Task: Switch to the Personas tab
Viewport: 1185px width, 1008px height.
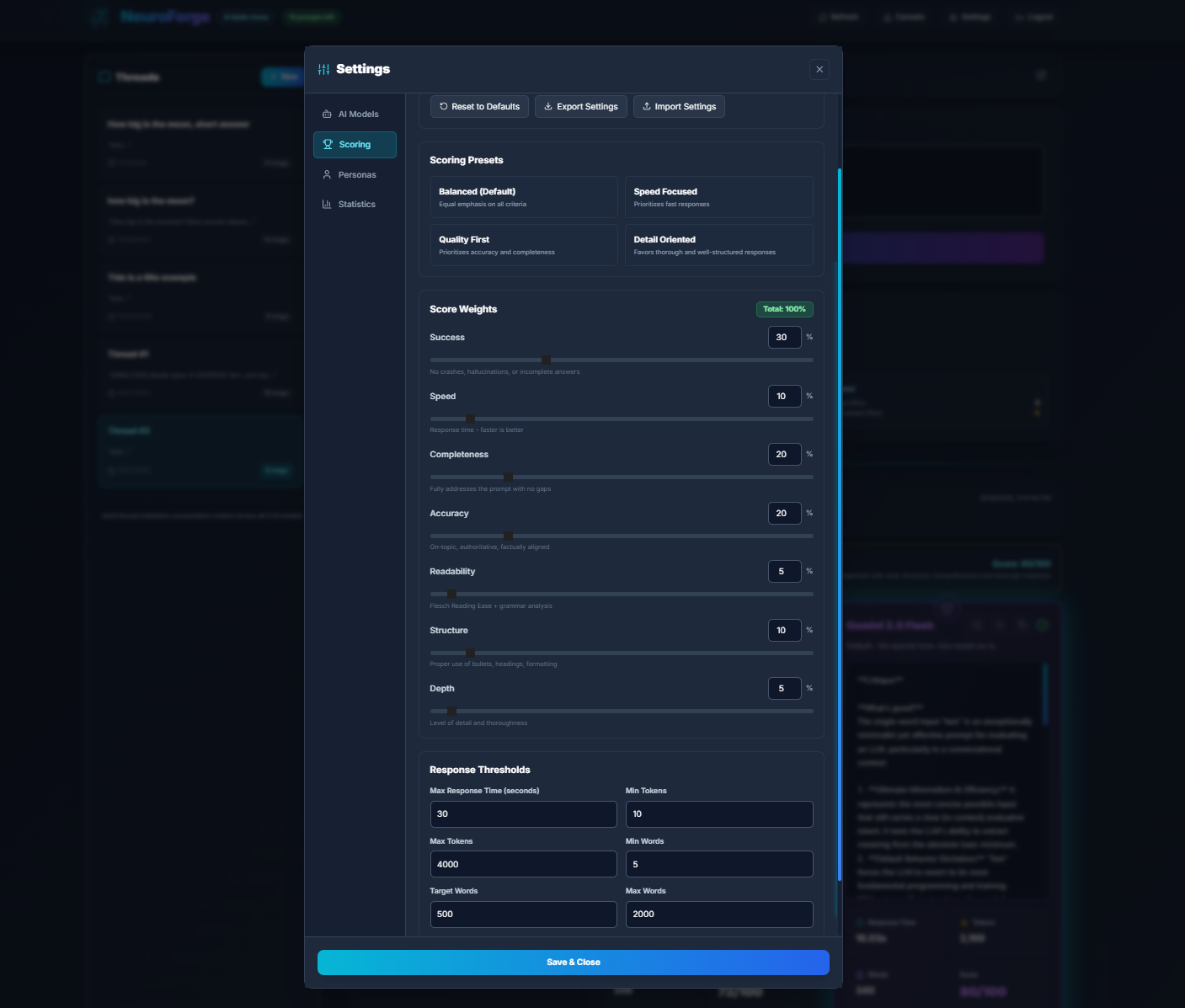Action: click(x=355, y=175)
